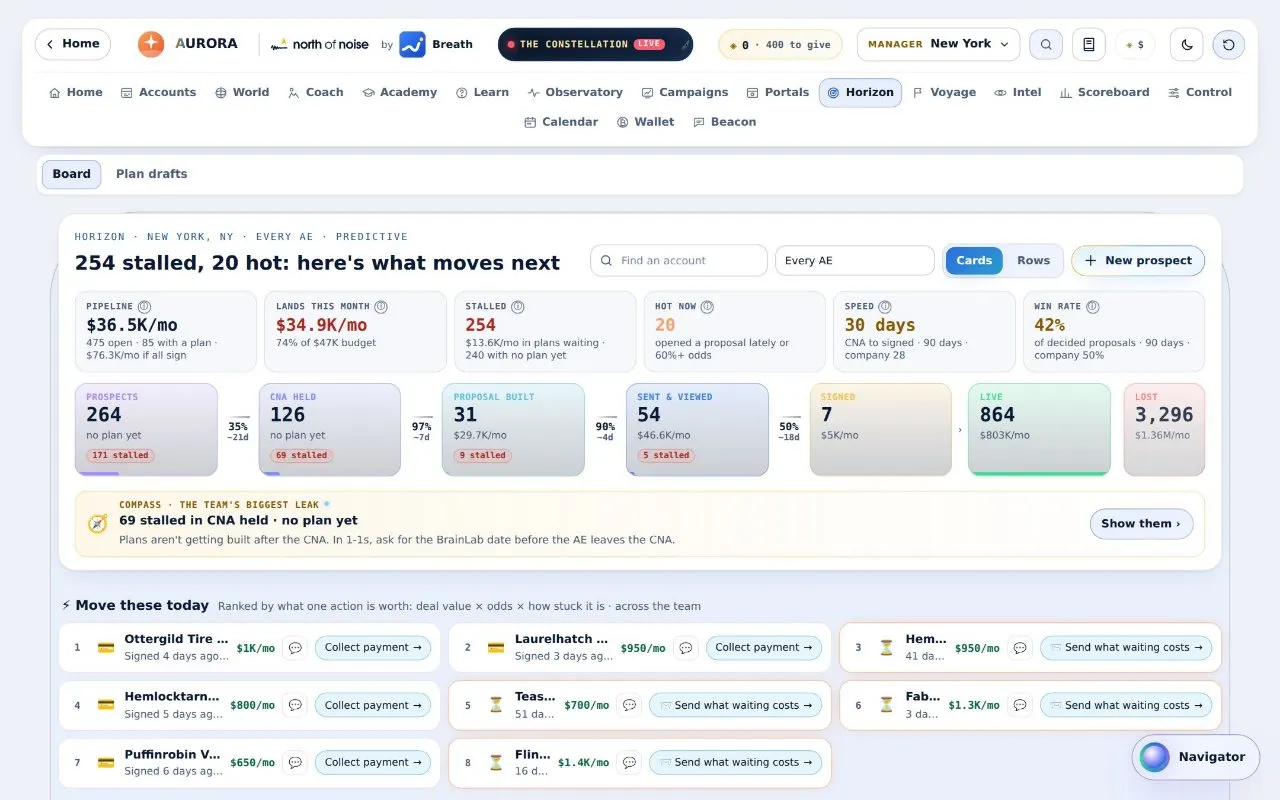Collect payment for Hemlocktarn

pyautogui.click(x=373, y=705)
